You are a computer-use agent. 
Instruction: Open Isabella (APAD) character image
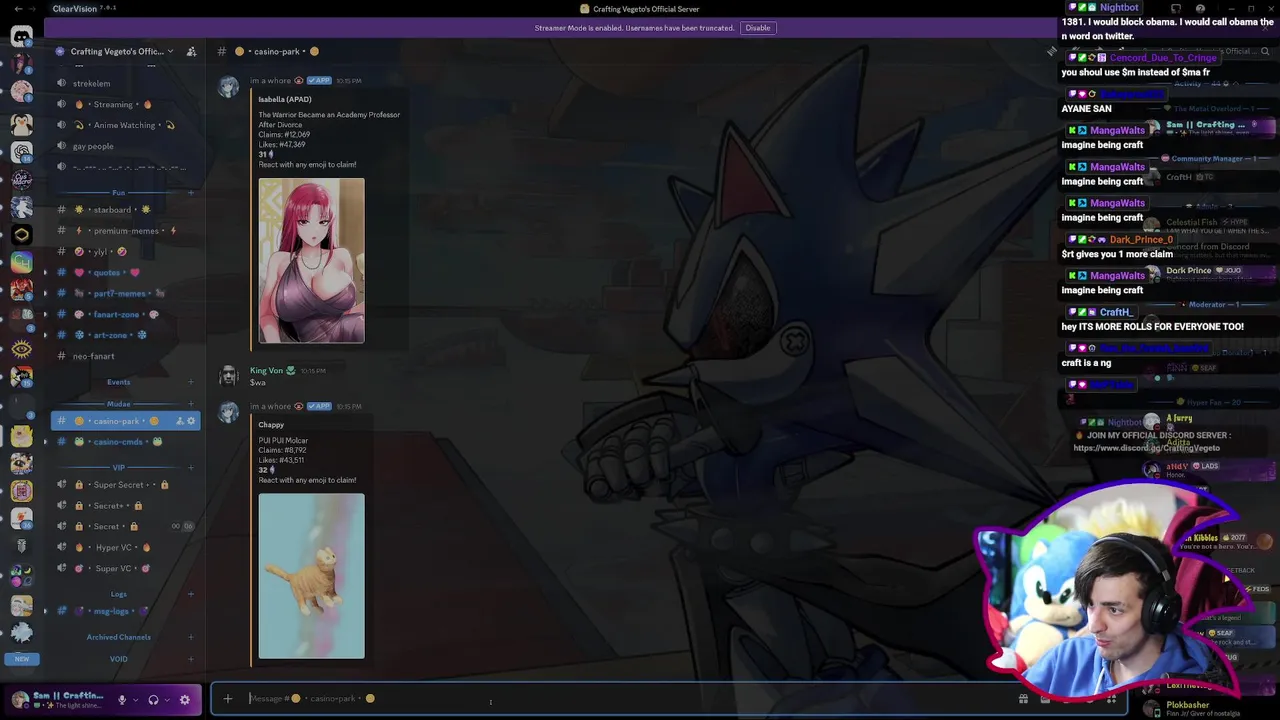coord(311,261)
